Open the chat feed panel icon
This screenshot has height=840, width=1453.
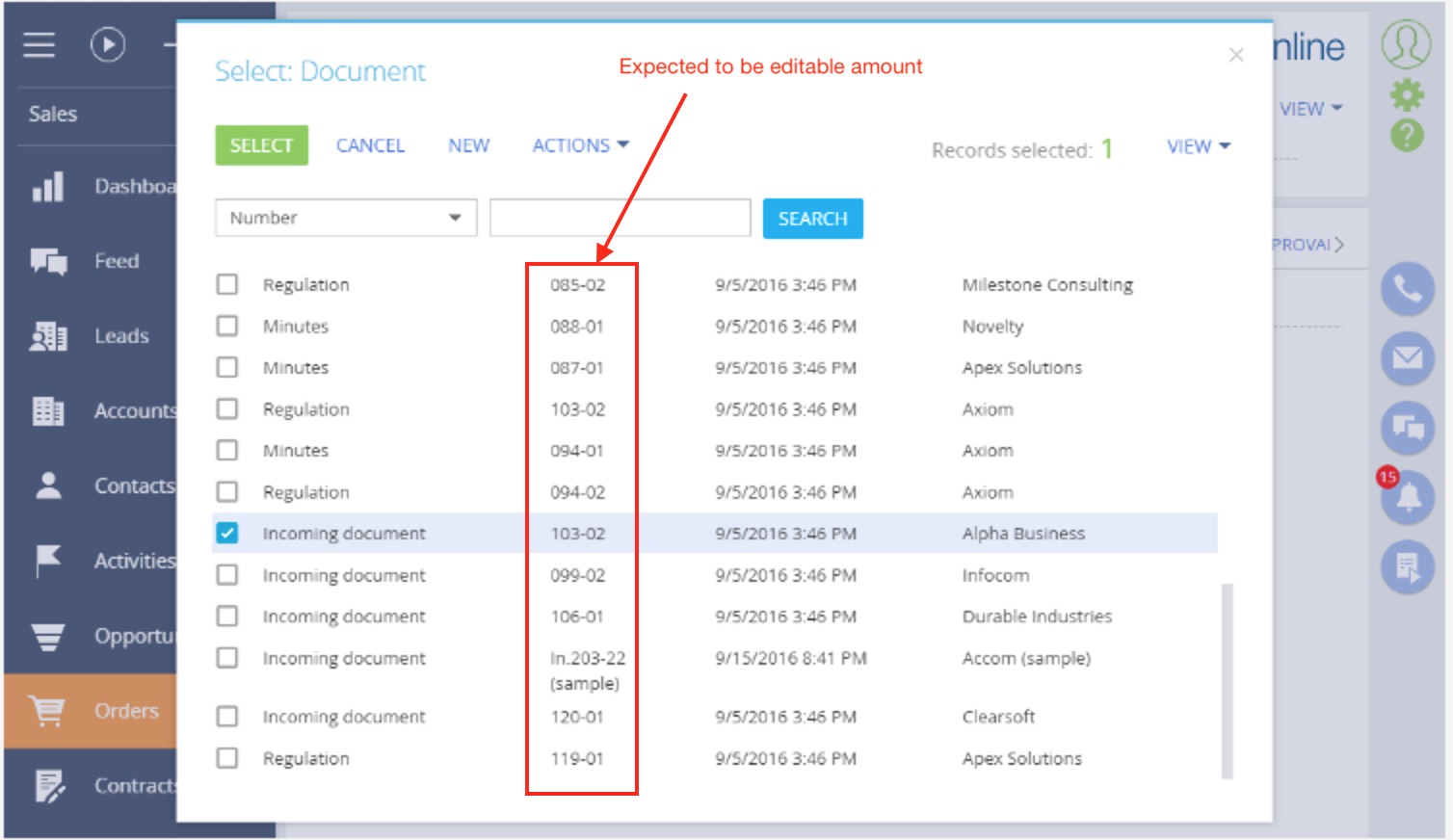point(1408,428)
